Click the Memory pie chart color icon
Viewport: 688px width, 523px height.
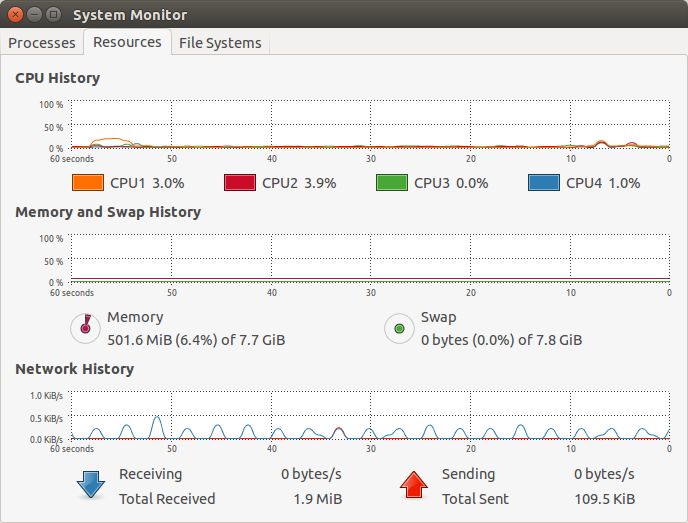pos(86,328)
